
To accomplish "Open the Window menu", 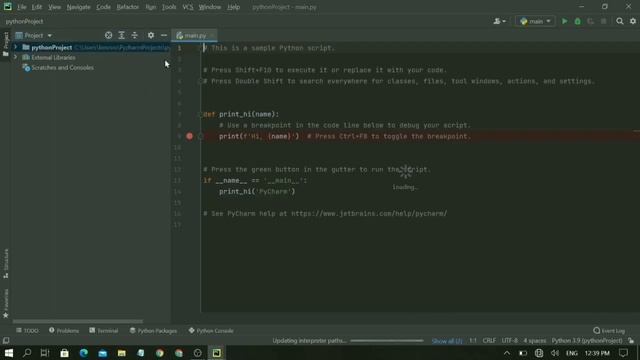I will click(x=210, y=7).
